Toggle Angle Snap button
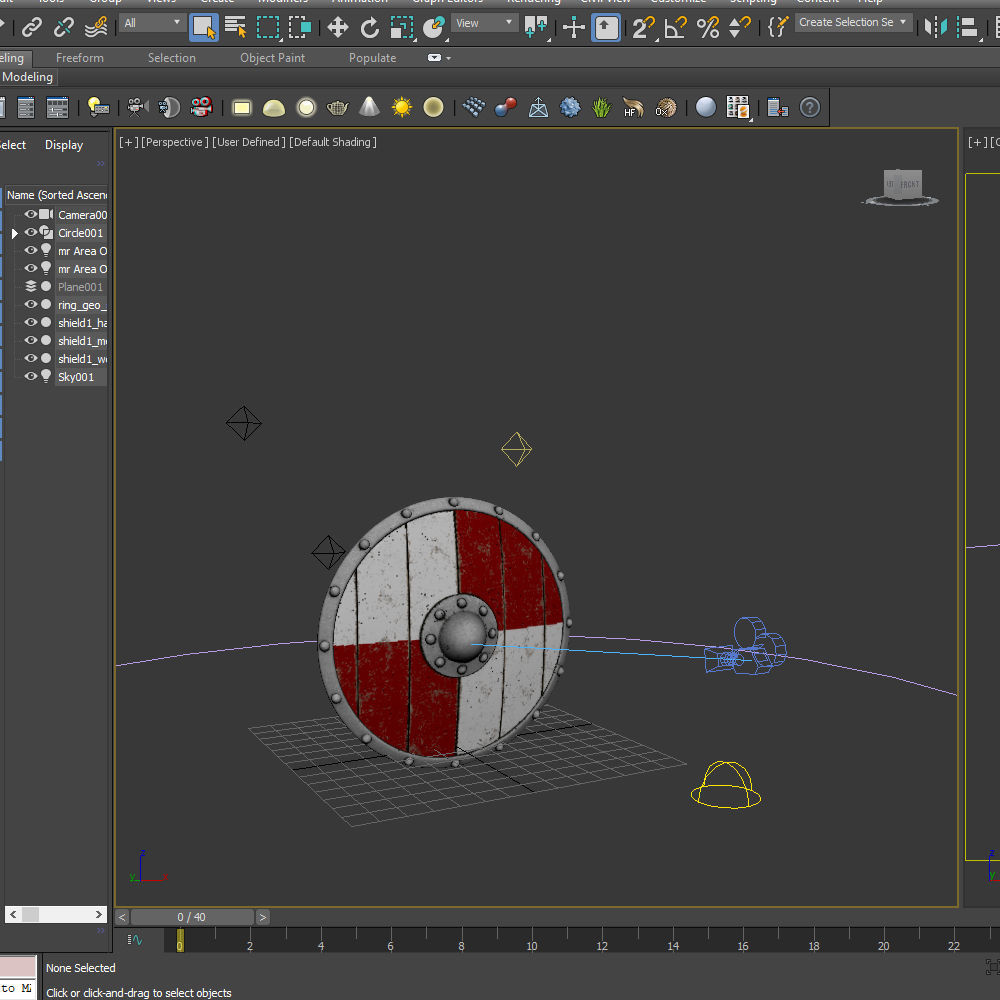Viewport: 1000px width, 1000px height. [x=675, y=27]
